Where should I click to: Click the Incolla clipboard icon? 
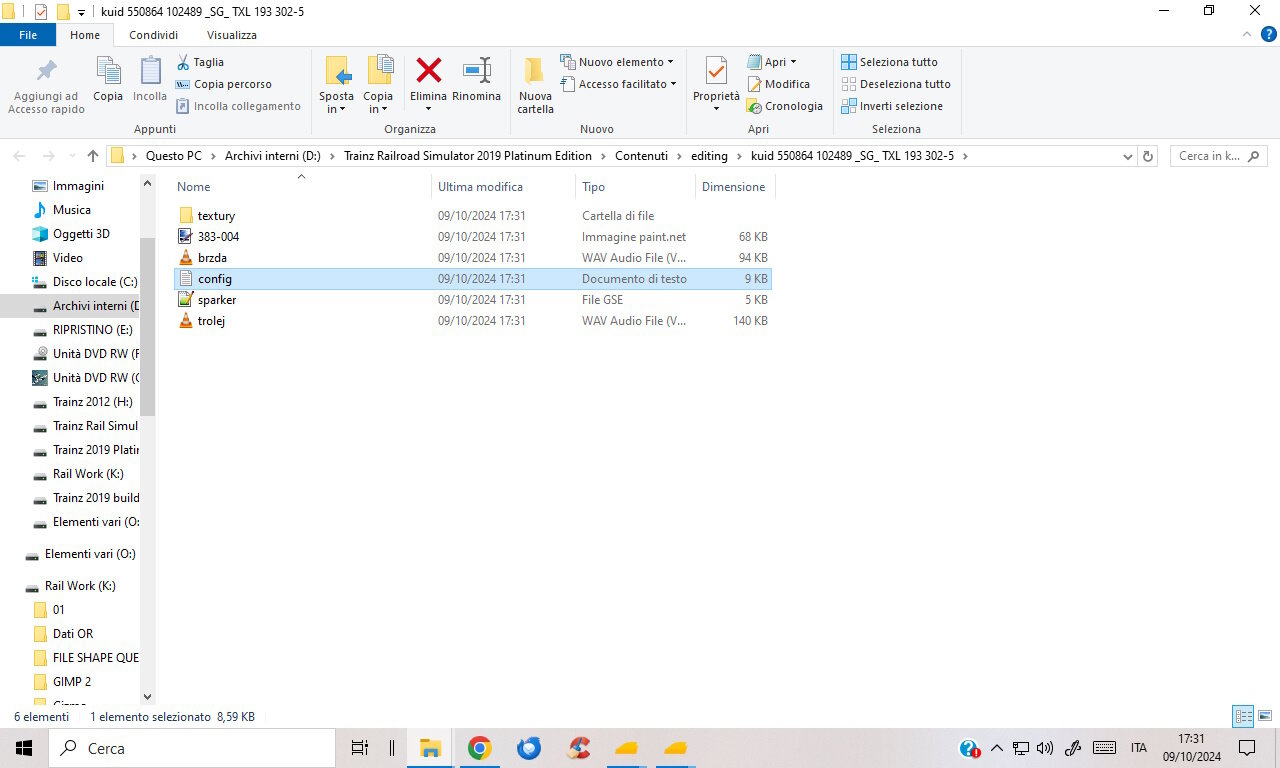pyautogui.click(x=150, y=71)
